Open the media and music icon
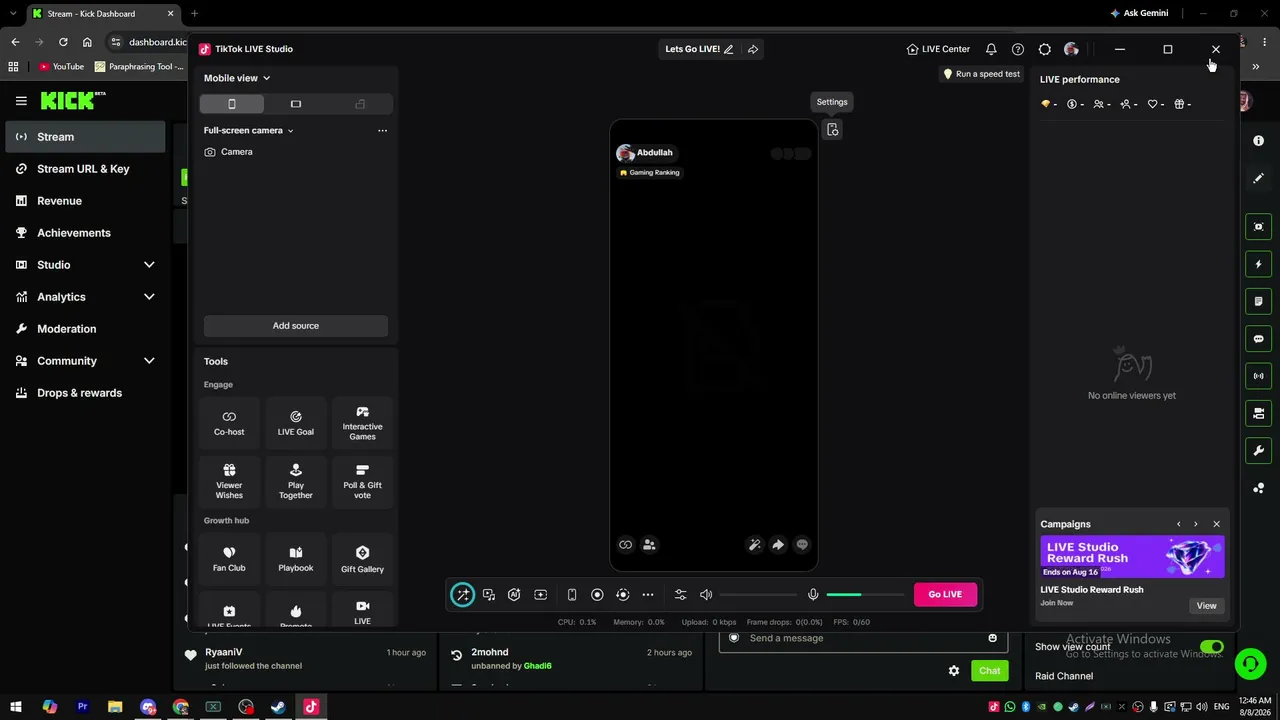Viewport: 1280px width, 720px height. coord(489,595)
